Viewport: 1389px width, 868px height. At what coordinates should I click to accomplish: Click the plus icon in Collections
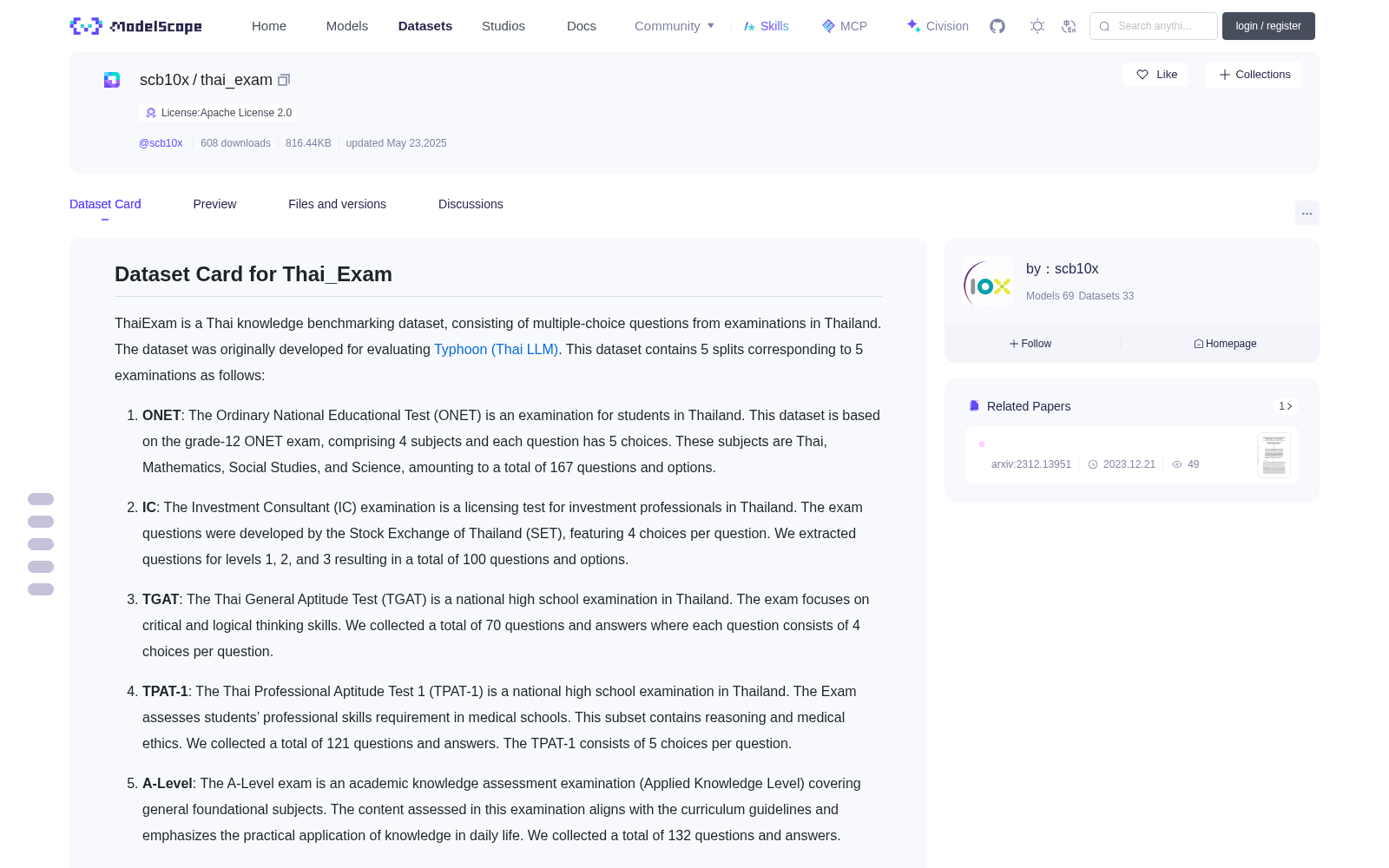[1225, 75]
